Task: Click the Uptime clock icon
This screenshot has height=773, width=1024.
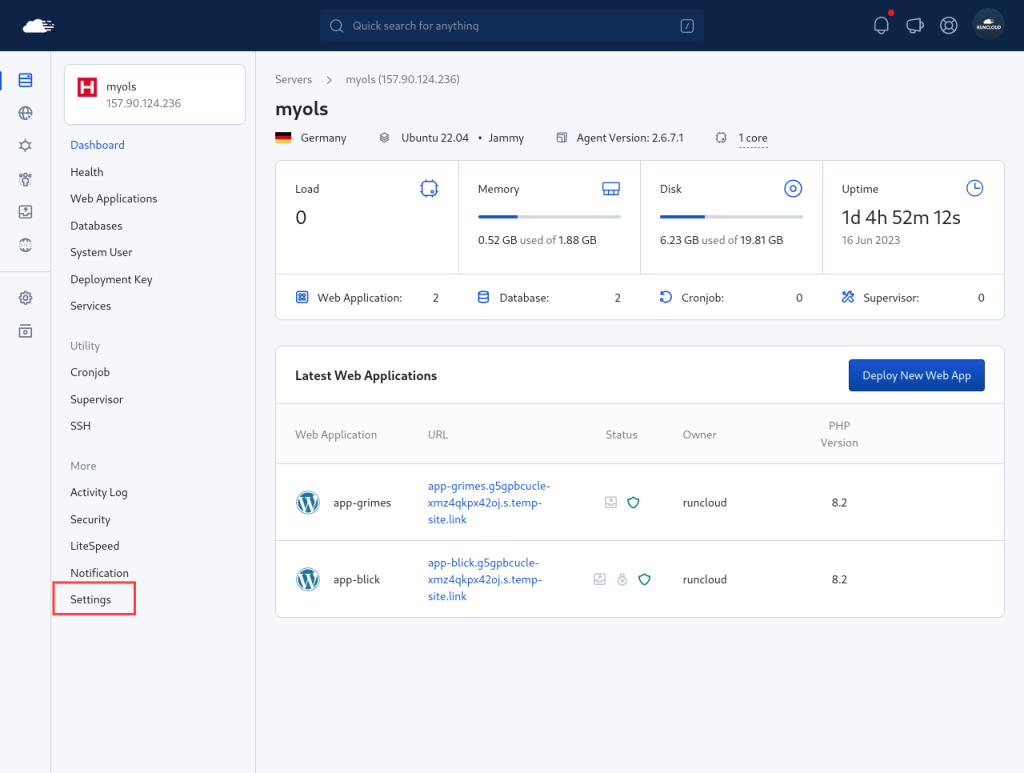Action: tap(974, 188)
